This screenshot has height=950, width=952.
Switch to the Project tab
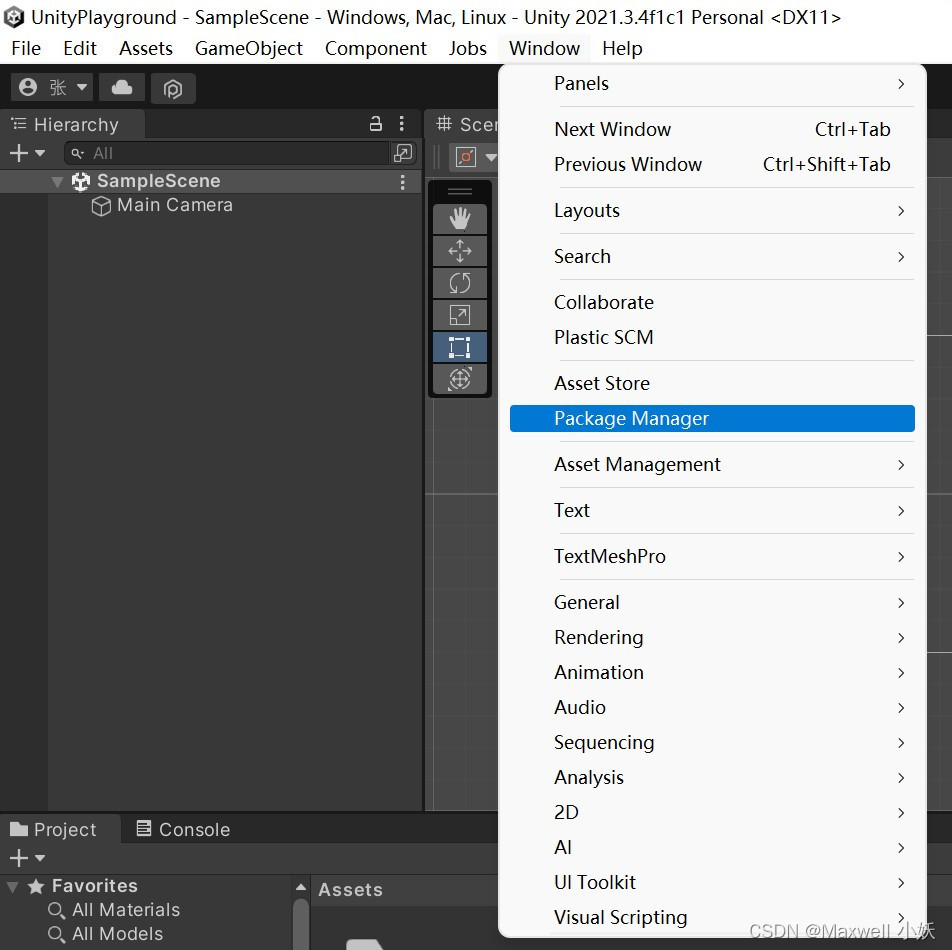click(60, 829)
